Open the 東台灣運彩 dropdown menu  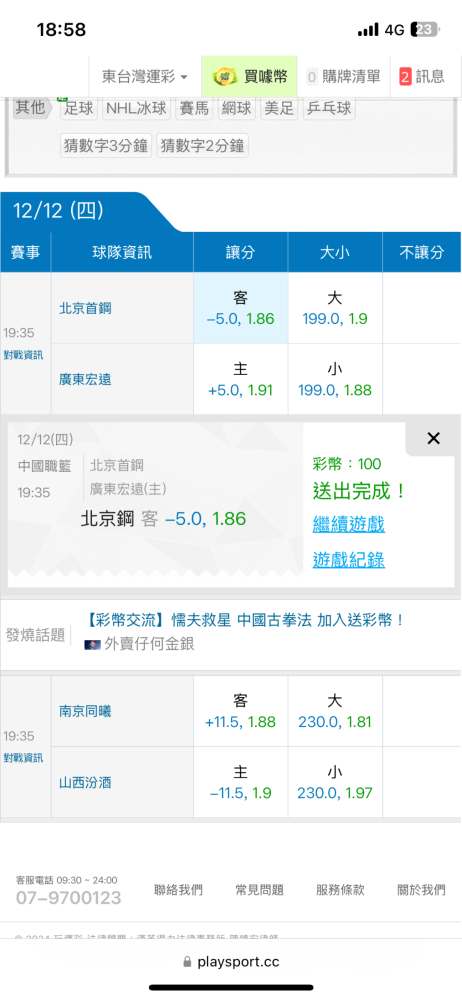click(145, 77)
